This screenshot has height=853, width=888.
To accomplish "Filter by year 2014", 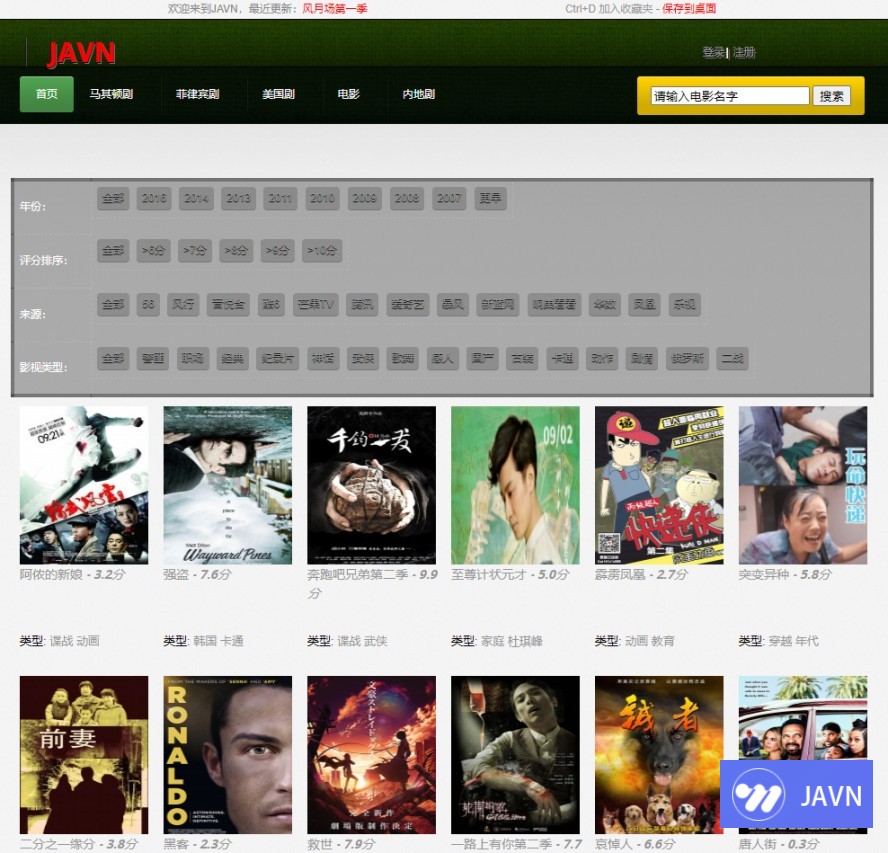I will 196,198.
